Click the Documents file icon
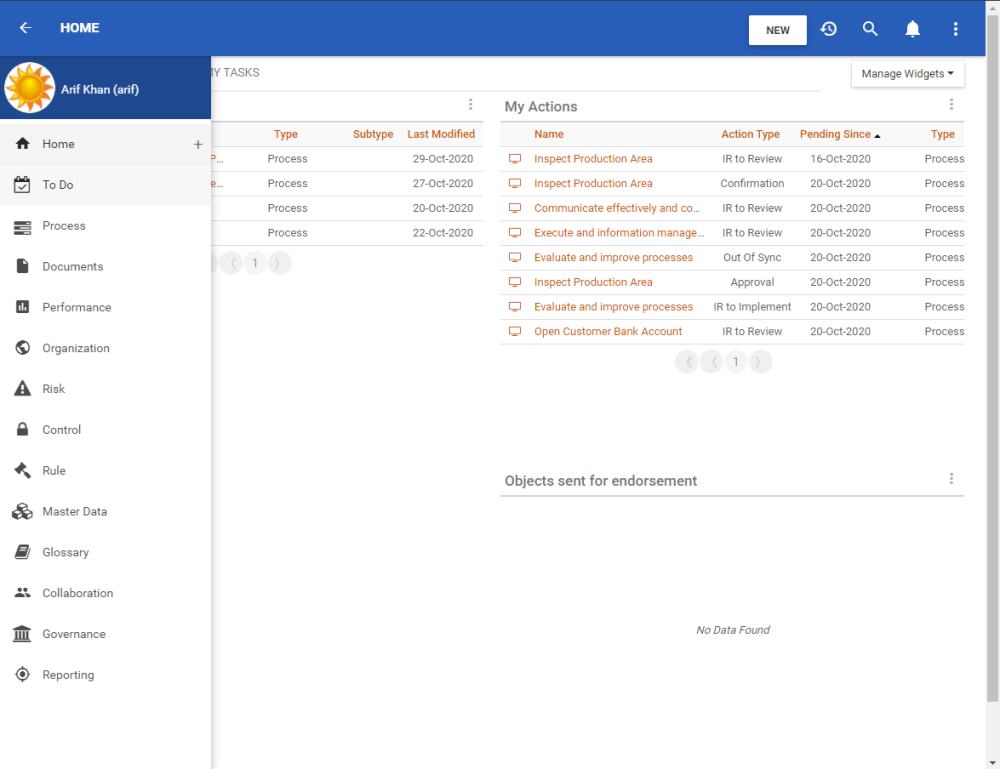The height and width of the screenshot is (769, 1000). [x=22, y=266]
